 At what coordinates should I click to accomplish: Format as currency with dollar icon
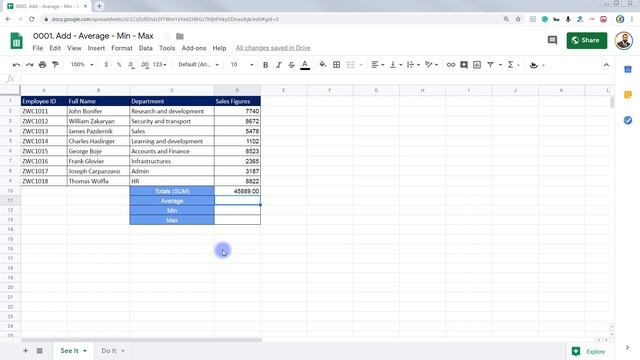[x=106, y=64]
